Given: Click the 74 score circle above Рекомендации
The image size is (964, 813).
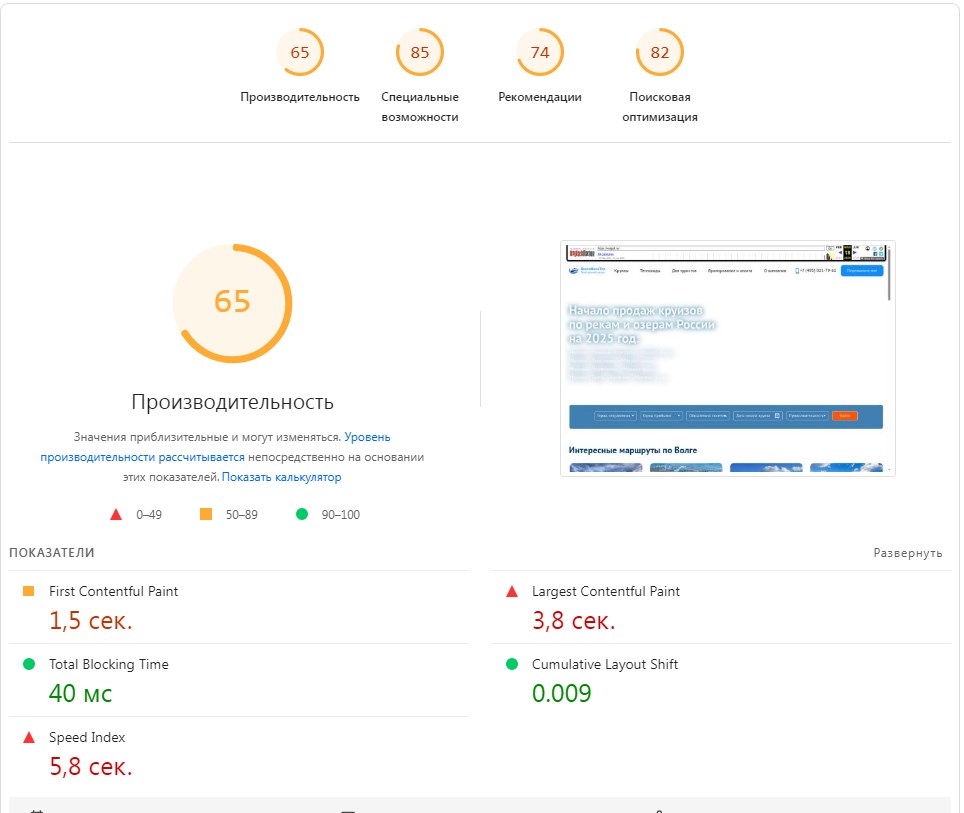Looking at the screenshot, I should pyautogui.click(x=539, y=52).
